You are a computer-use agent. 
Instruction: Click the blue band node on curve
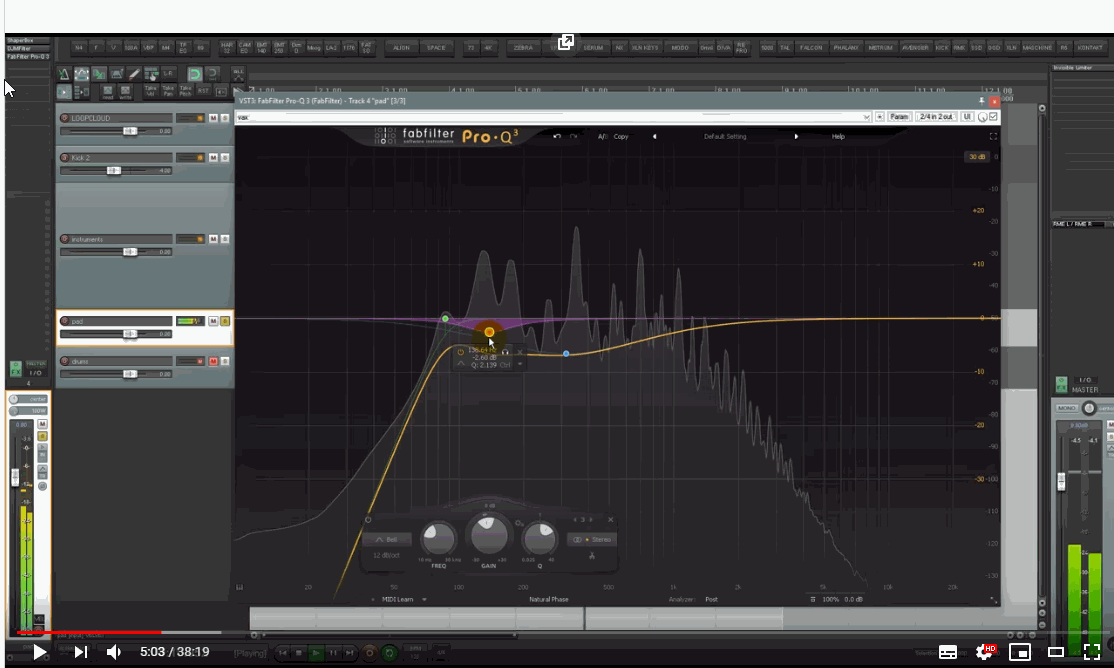[x=566, y=353]
